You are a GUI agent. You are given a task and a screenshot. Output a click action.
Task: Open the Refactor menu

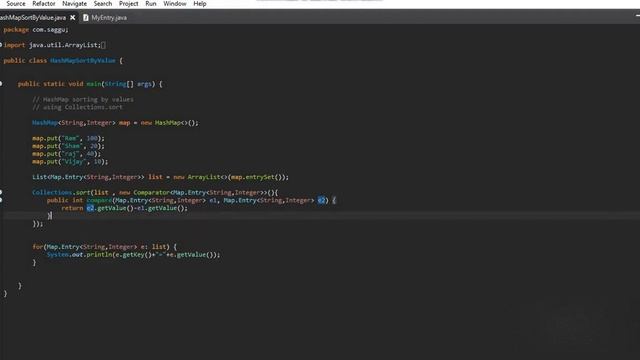(x=44, y=4)
